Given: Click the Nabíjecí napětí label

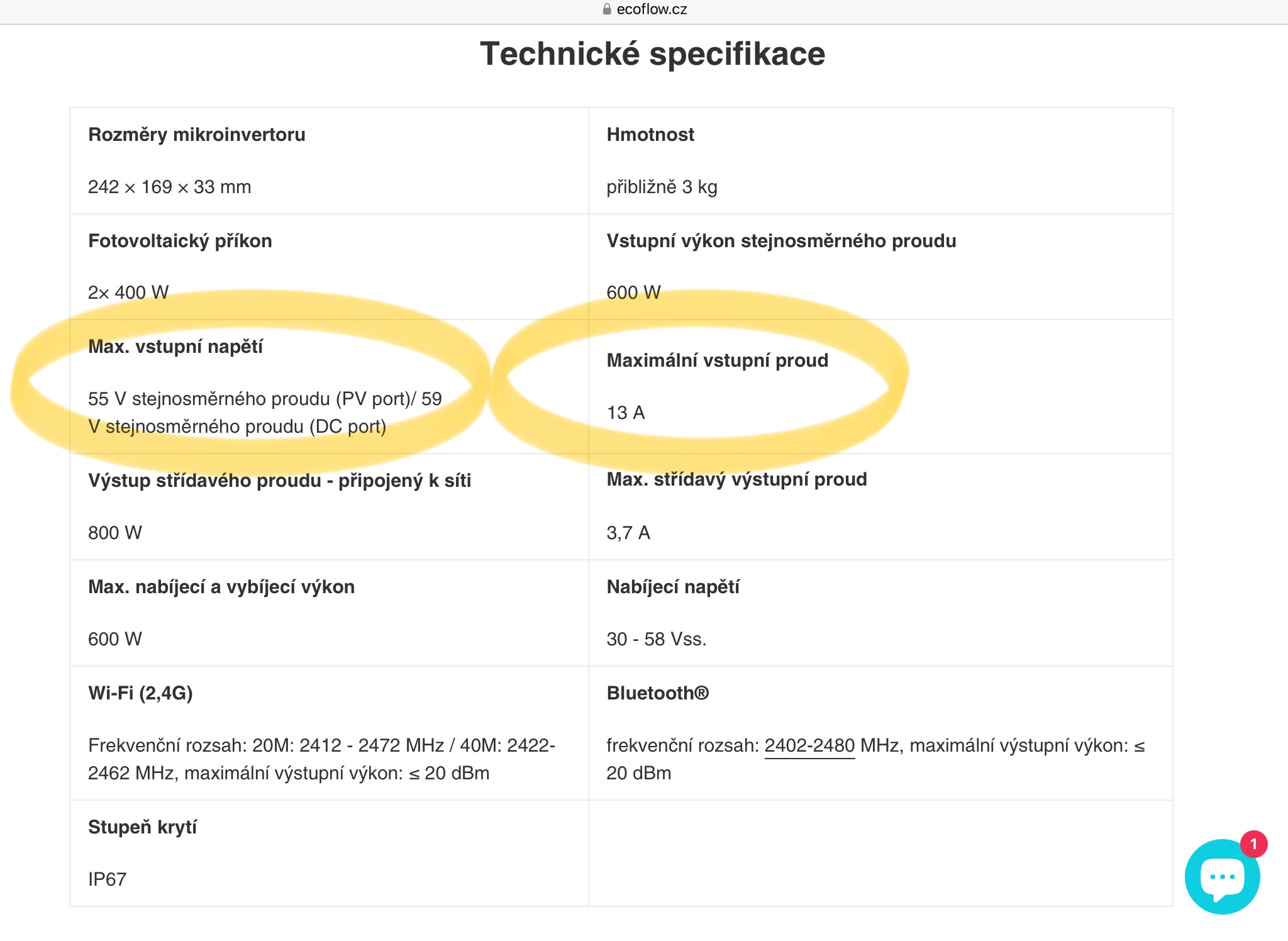Looking at the screenshot, I should 673,587.
